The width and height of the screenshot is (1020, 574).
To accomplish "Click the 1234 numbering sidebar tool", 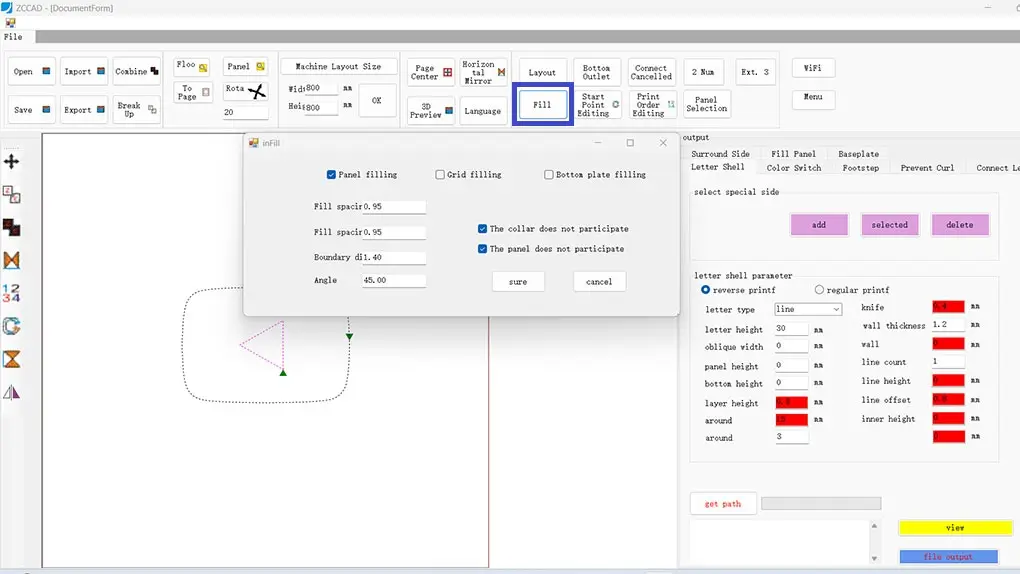I will point(12,293).
